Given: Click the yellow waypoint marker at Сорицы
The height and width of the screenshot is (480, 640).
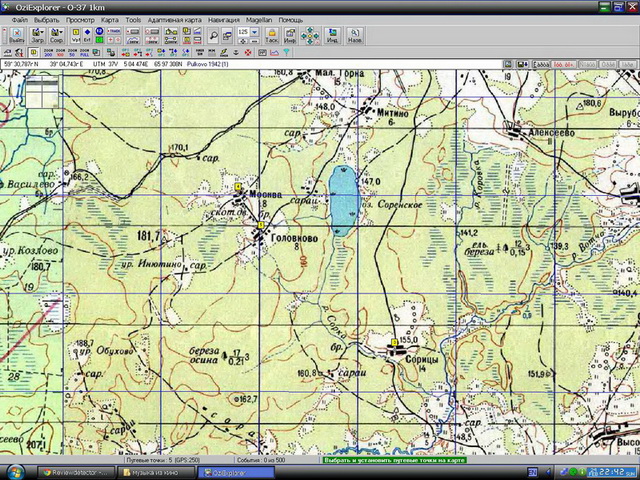Looking at the screenshot, I should click(394, 342).
